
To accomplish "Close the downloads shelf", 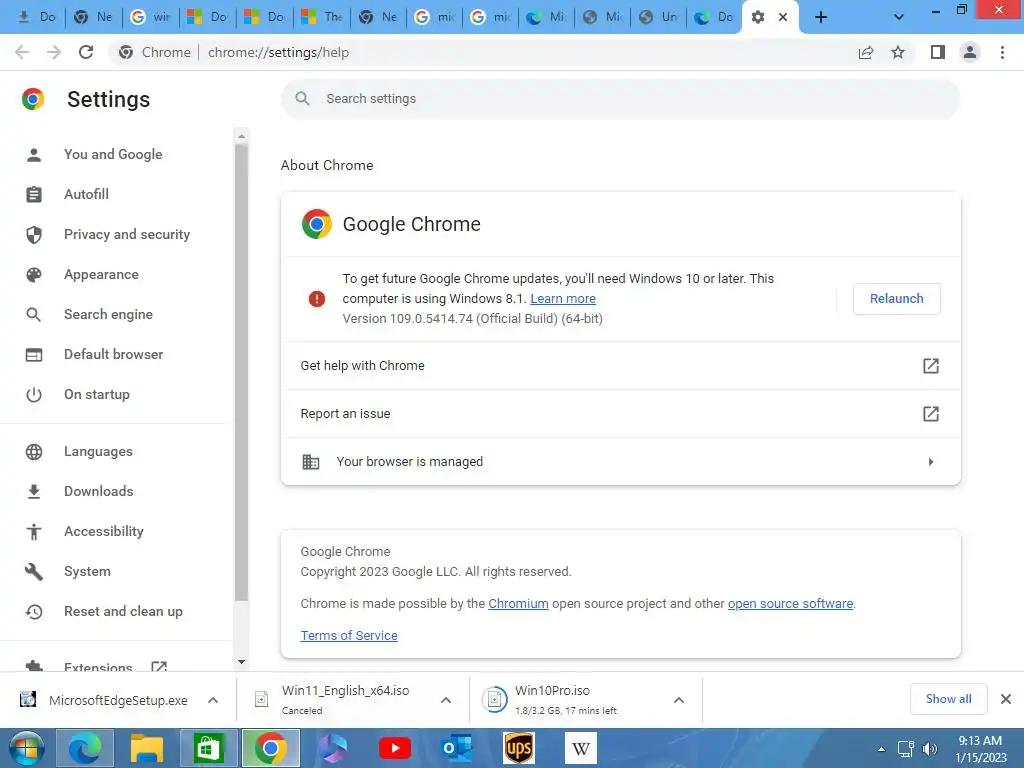I will (1006, 699).
